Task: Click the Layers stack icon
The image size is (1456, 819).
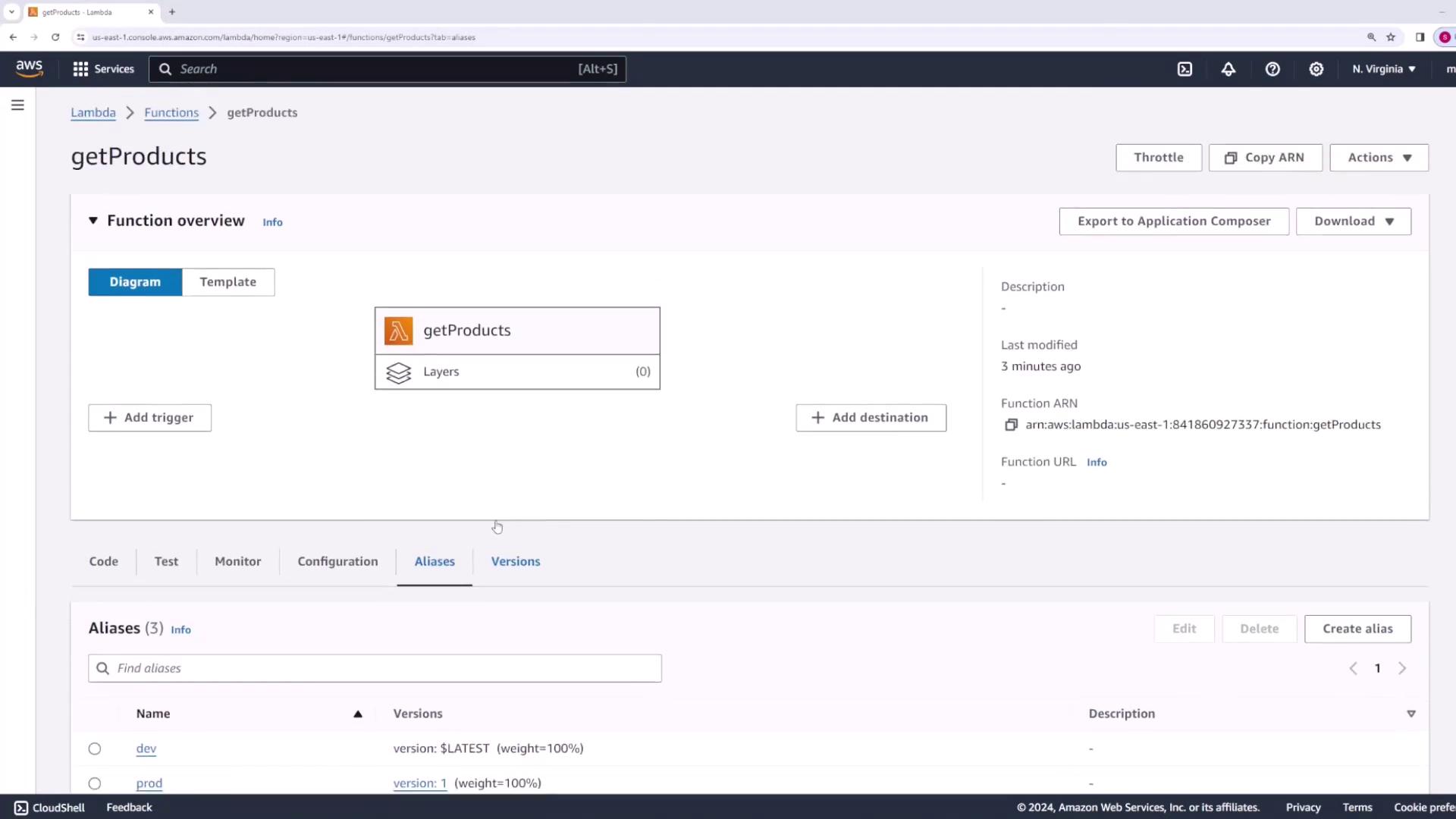Action: click(x=398, y=372)
